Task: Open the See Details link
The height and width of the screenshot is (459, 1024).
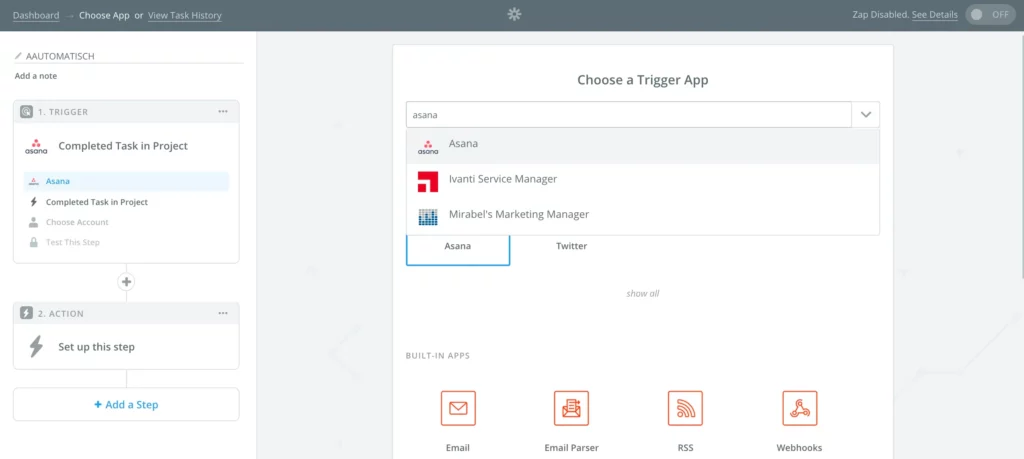Action: click(935, 14)
